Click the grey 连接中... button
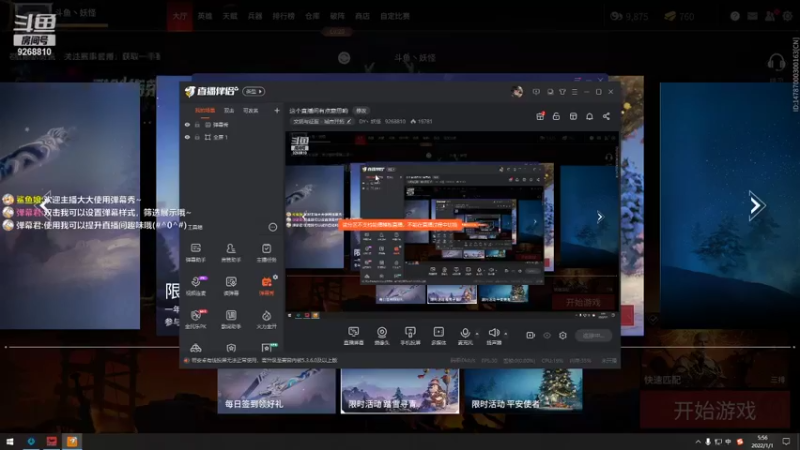The width and height of the screenshot is (800, 450). tap(593, 335)
